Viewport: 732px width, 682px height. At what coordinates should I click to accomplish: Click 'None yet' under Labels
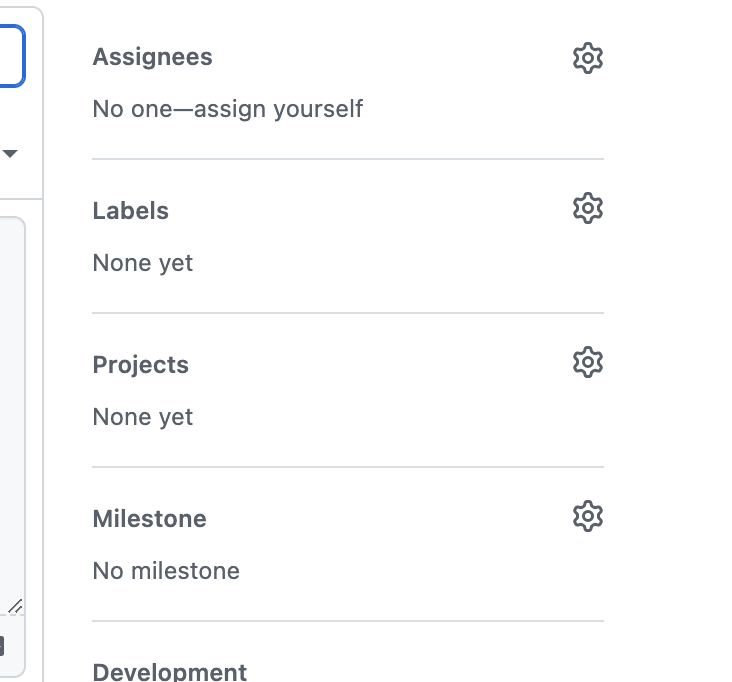click(142, 263)
